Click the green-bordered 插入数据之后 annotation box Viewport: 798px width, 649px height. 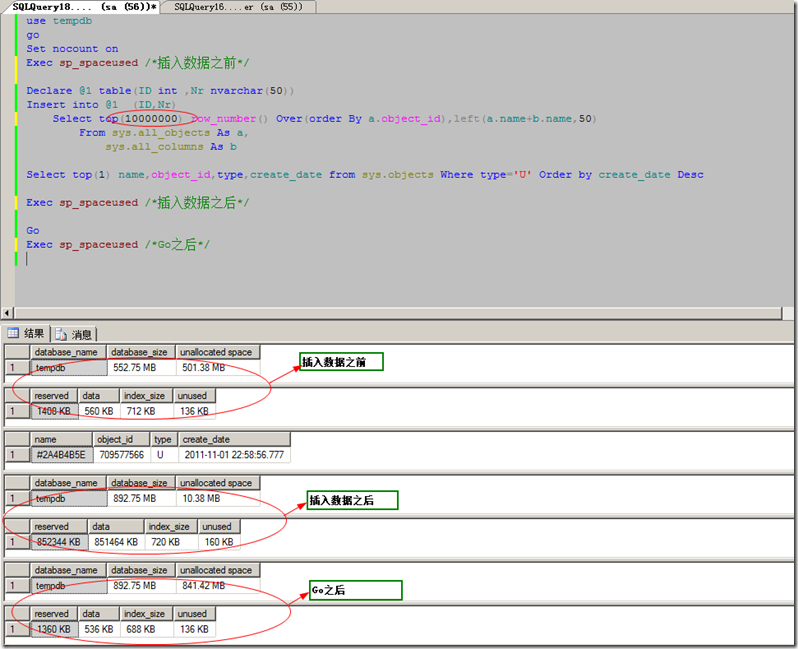point(352,499)
